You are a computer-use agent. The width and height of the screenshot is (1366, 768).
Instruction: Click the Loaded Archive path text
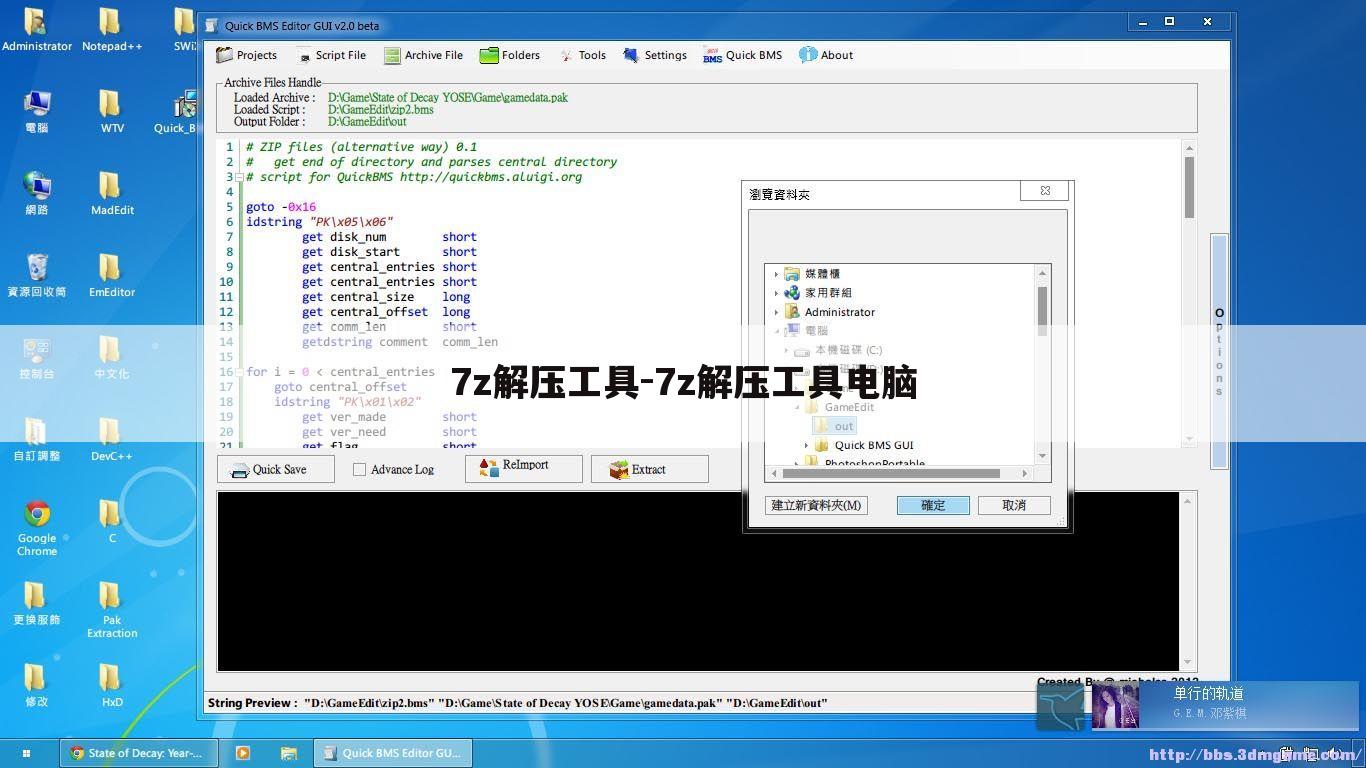[448, 98]
